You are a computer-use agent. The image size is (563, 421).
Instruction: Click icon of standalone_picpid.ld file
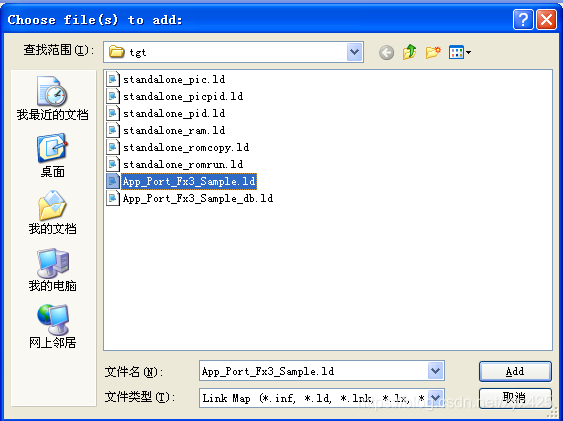pos(113,96)
